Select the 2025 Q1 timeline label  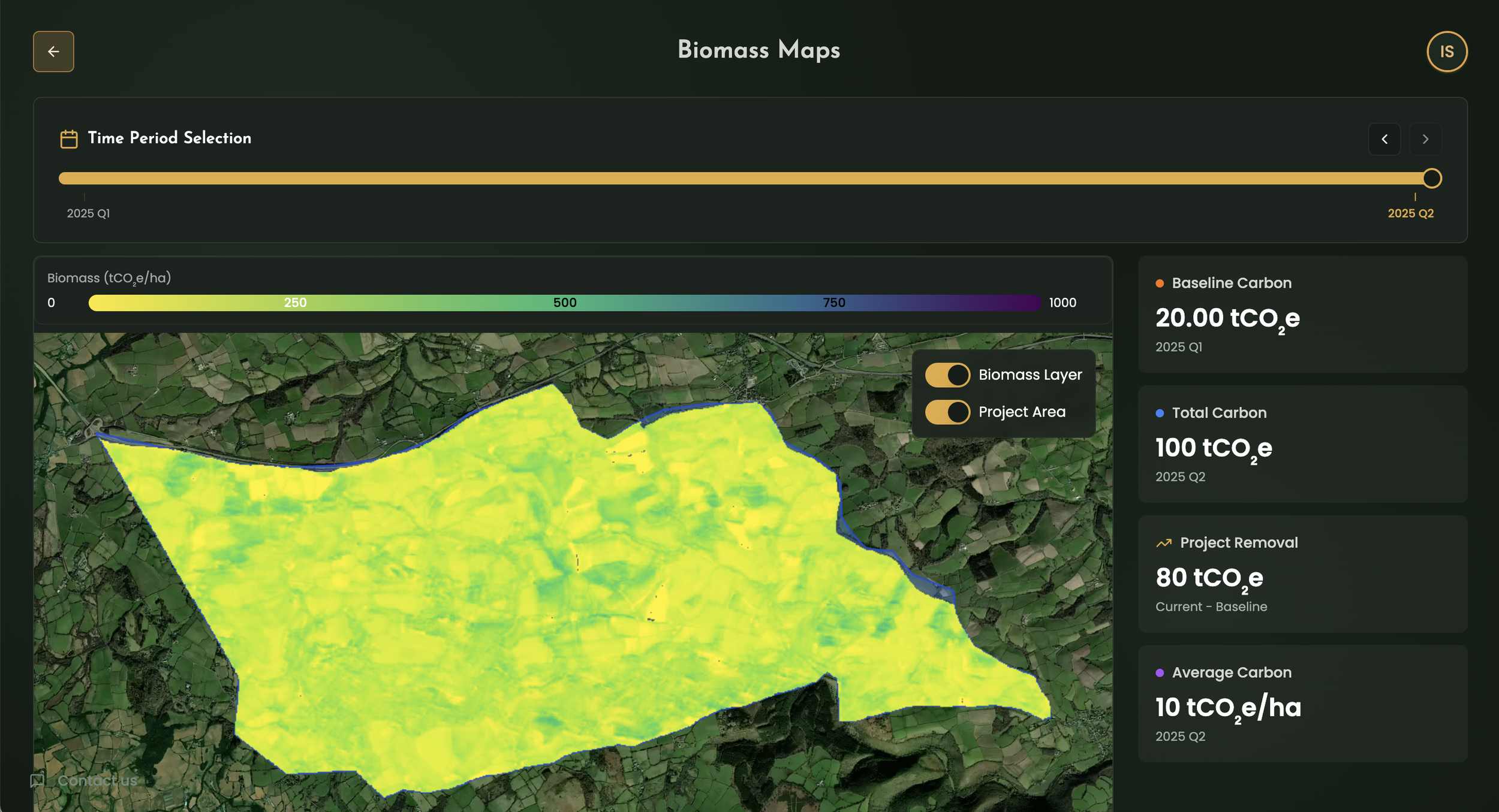(88, 213)
